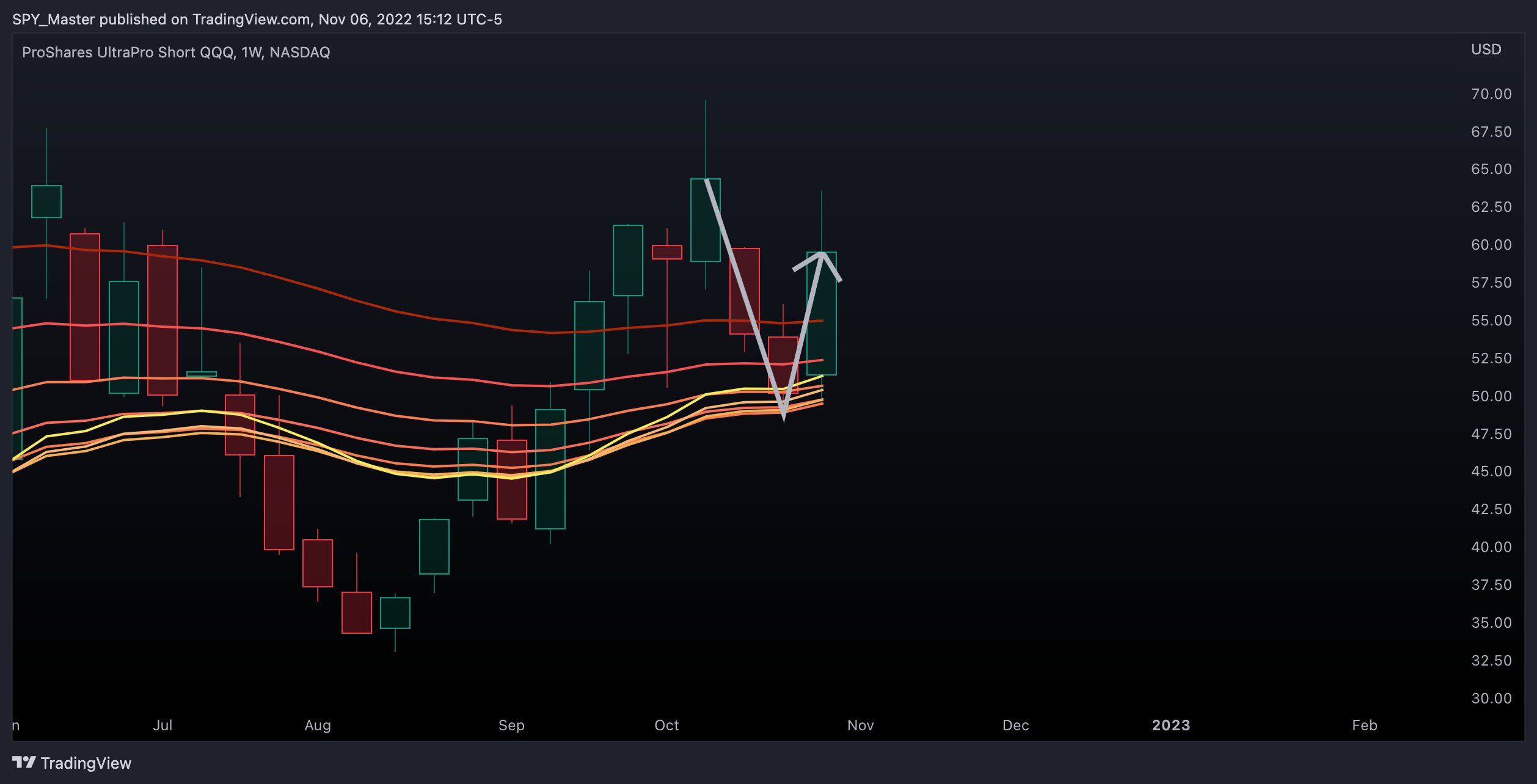Screen dimensions: 1537x784
Task: Click the 52.50 price axis label
Action: coord(1491,358)
